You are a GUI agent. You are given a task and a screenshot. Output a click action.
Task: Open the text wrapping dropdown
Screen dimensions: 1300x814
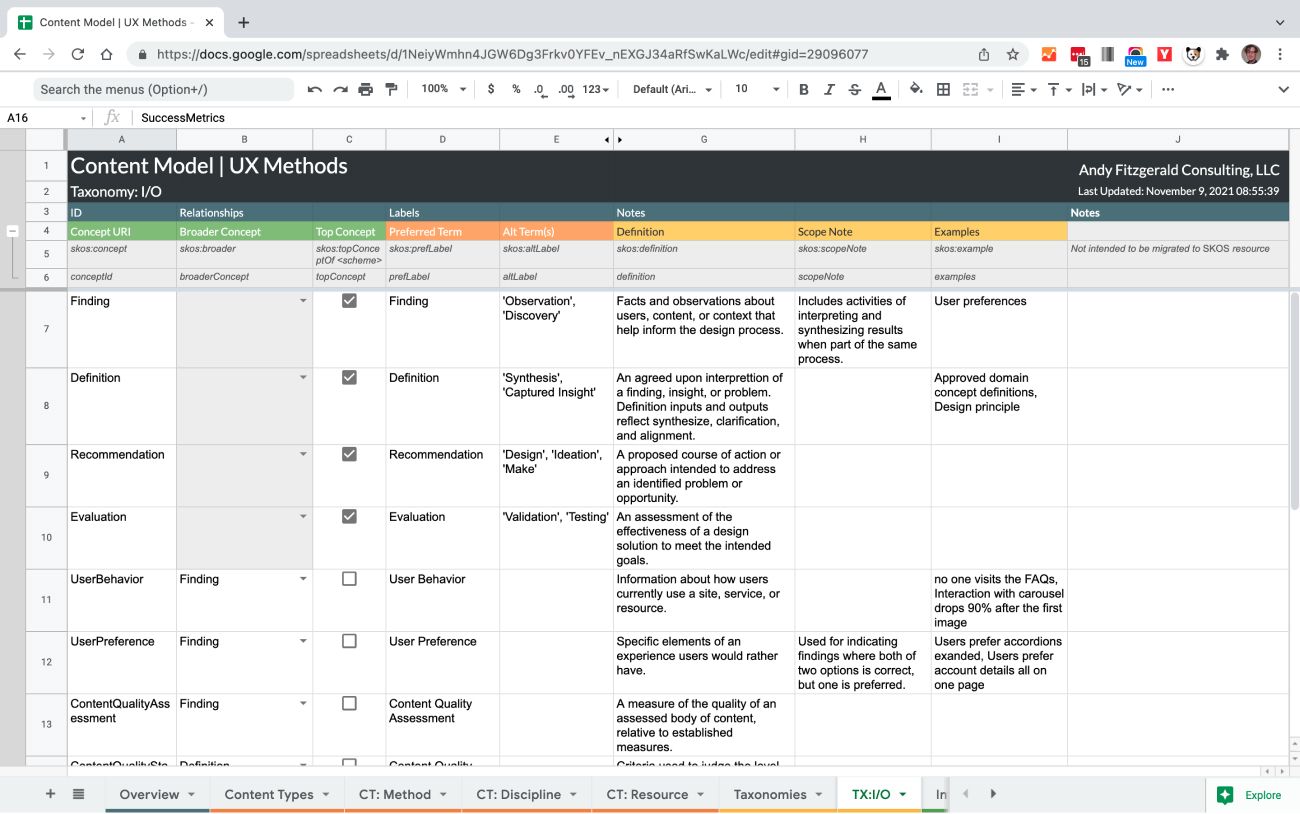[x=1094, y=90]
